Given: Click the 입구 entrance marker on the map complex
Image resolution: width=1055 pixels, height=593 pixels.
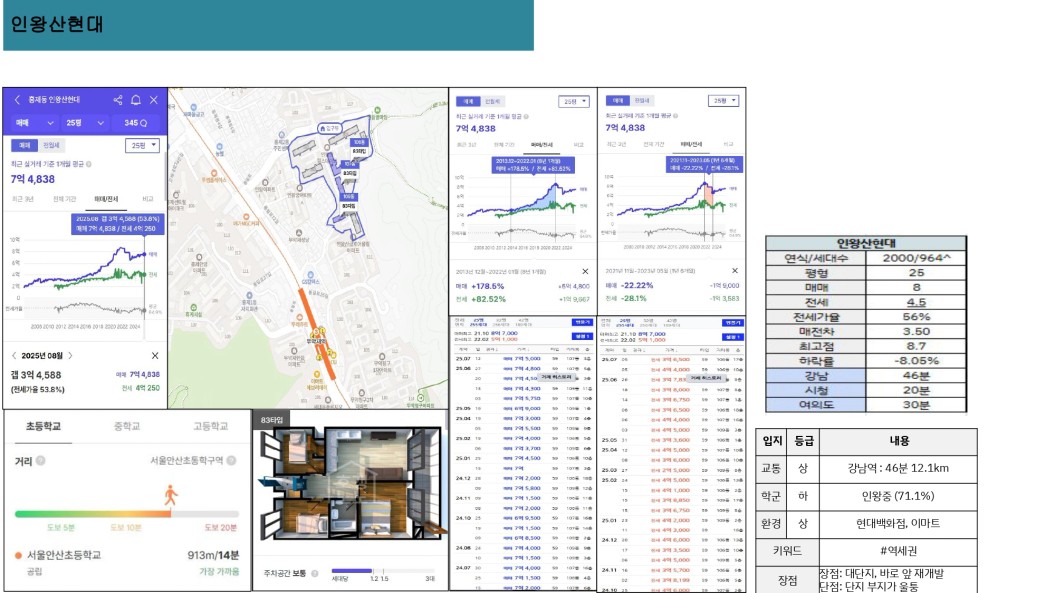Looking at the screenshot, I should click(x=330, y=128).
